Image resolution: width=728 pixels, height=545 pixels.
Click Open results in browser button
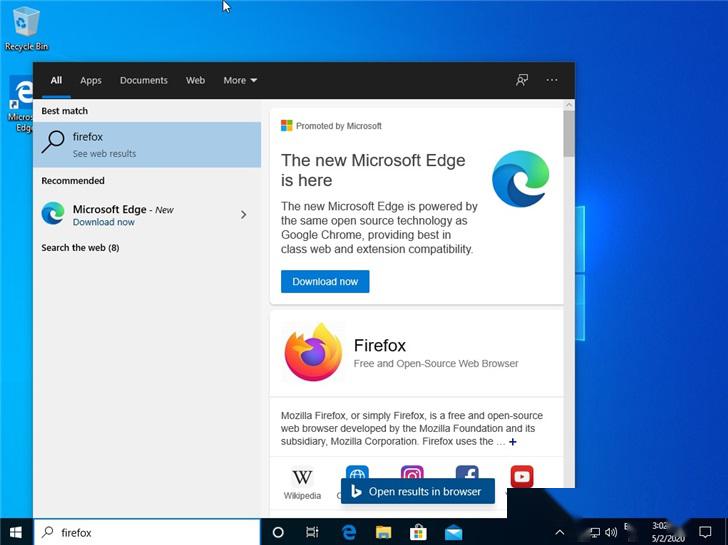(418, 492)
